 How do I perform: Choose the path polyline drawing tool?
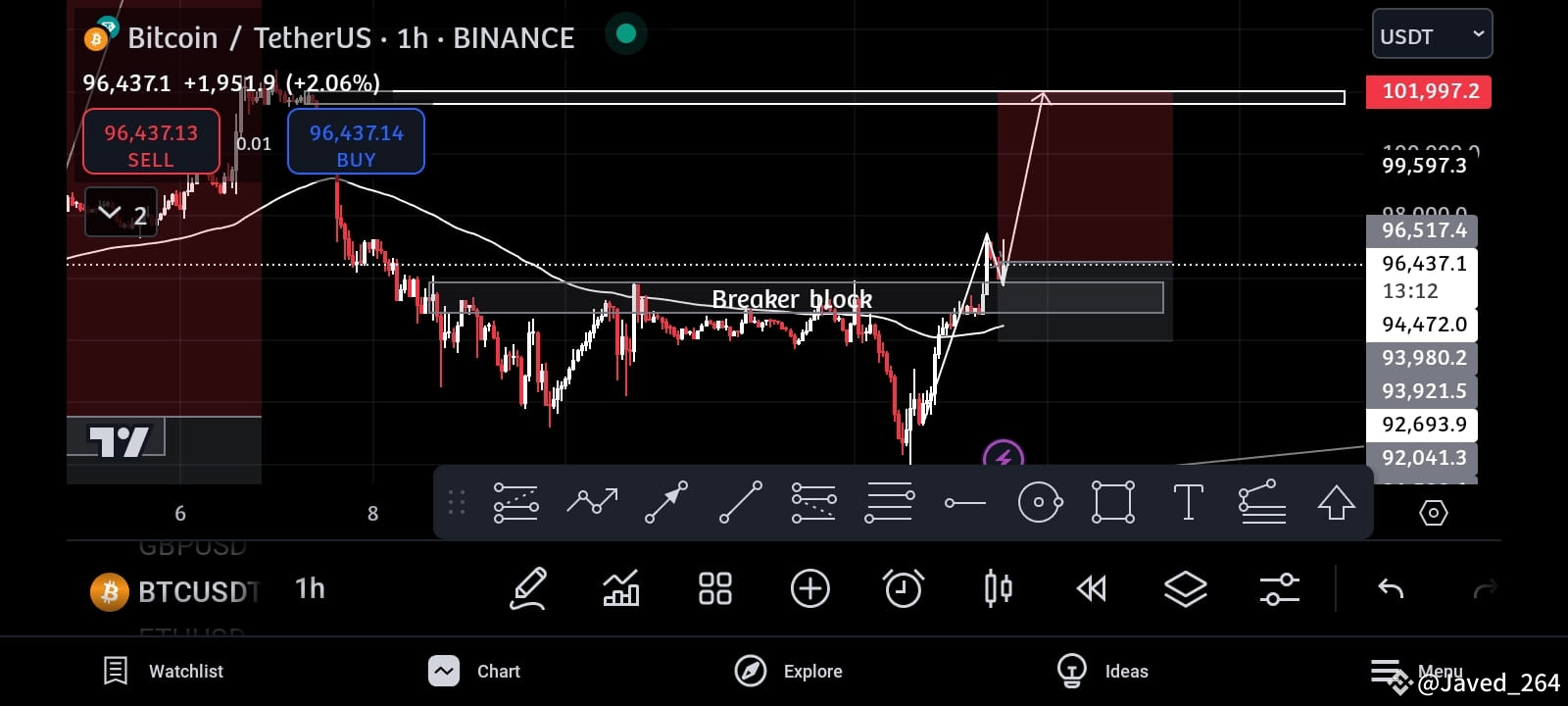click(x=592, y=503)
